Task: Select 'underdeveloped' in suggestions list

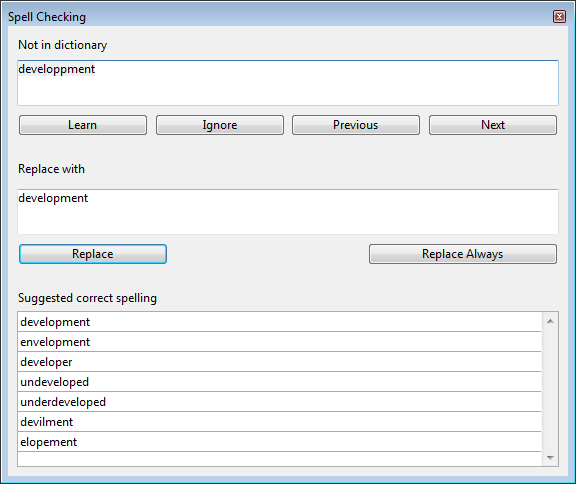Action: 280,402
